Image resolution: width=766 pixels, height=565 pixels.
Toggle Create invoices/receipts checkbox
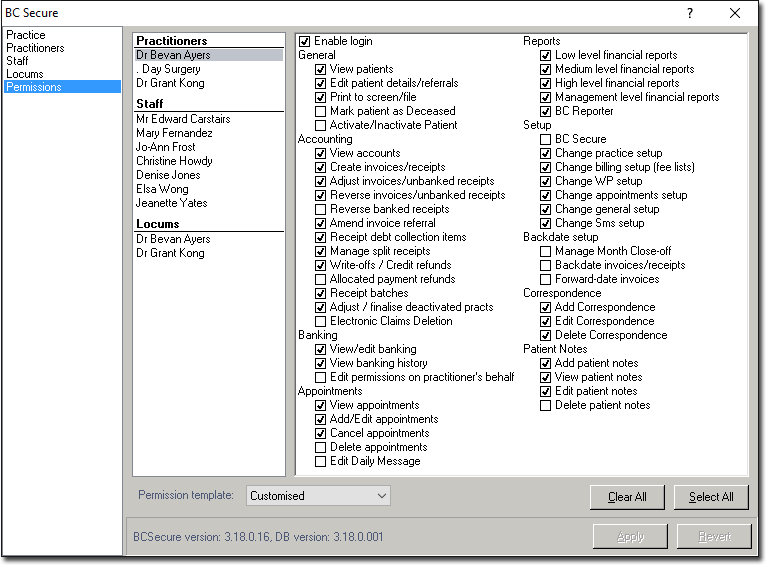320,167
